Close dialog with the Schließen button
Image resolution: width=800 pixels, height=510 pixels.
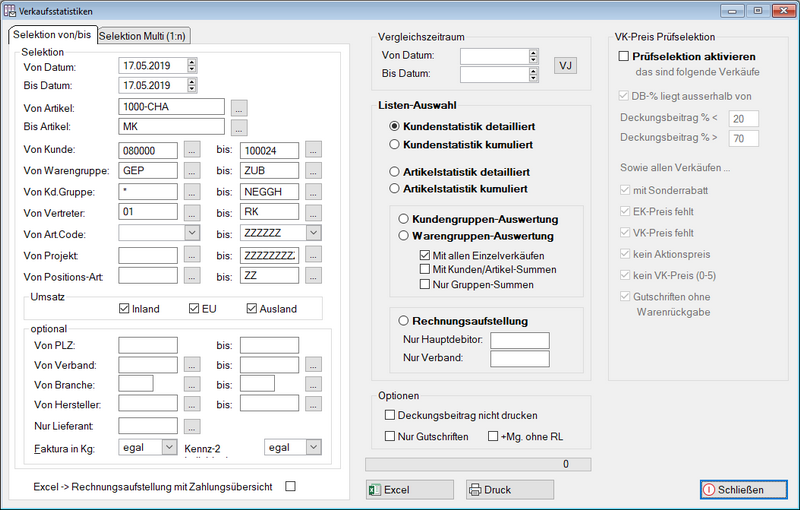[x=742, y=490]
